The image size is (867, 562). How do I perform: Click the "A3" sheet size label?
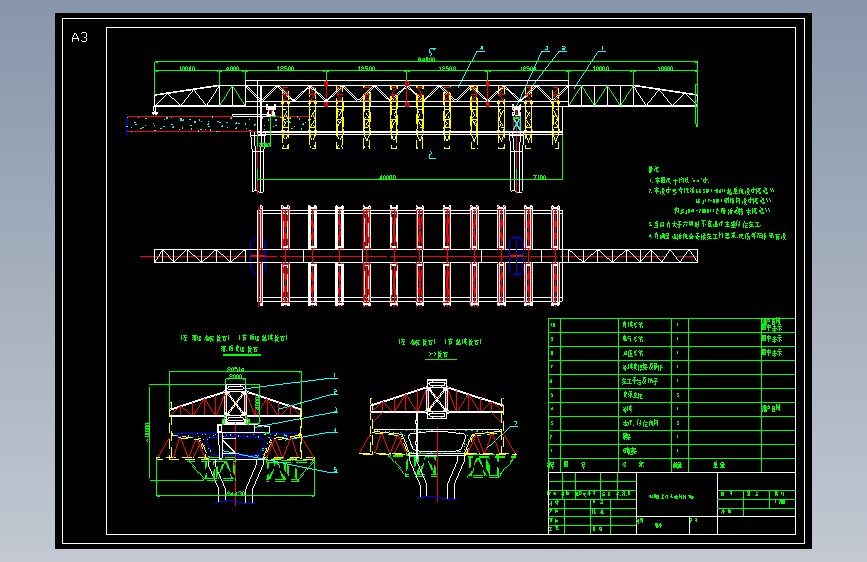tap(80, 38)
